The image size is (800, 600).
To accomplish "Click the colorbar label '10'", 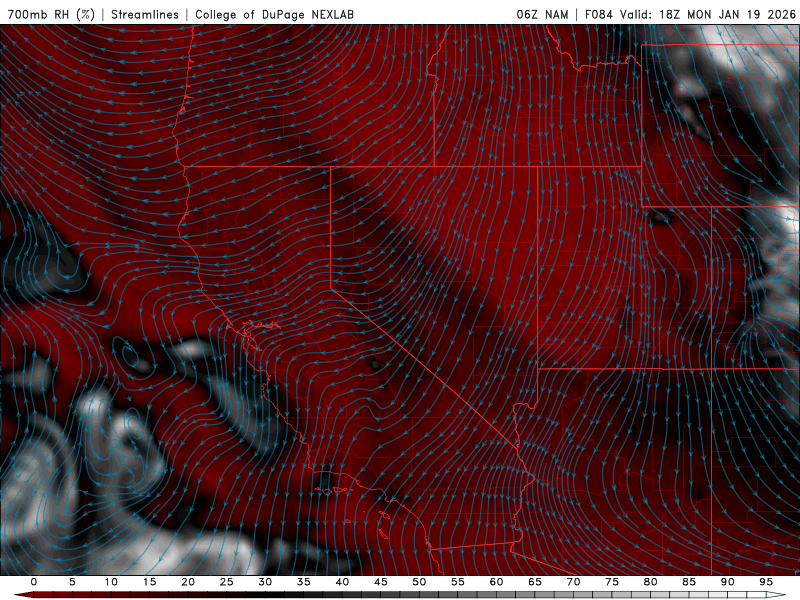I will point(111,582).
